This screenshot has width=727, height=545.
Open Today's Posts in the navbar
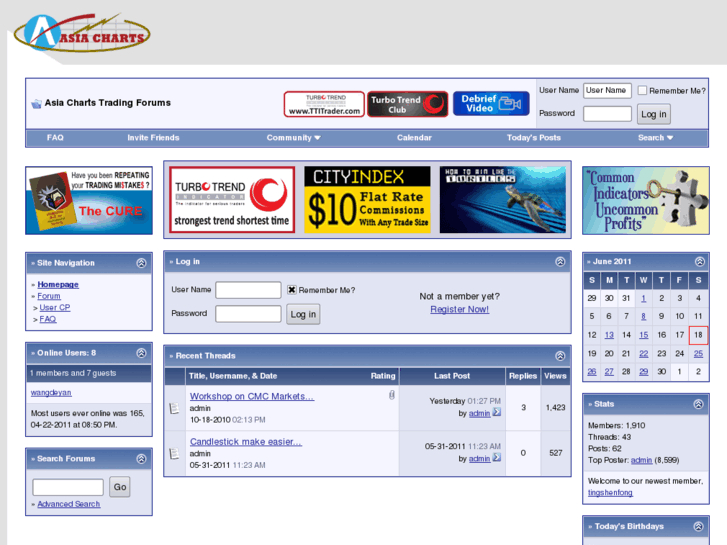tap(534, 138)
